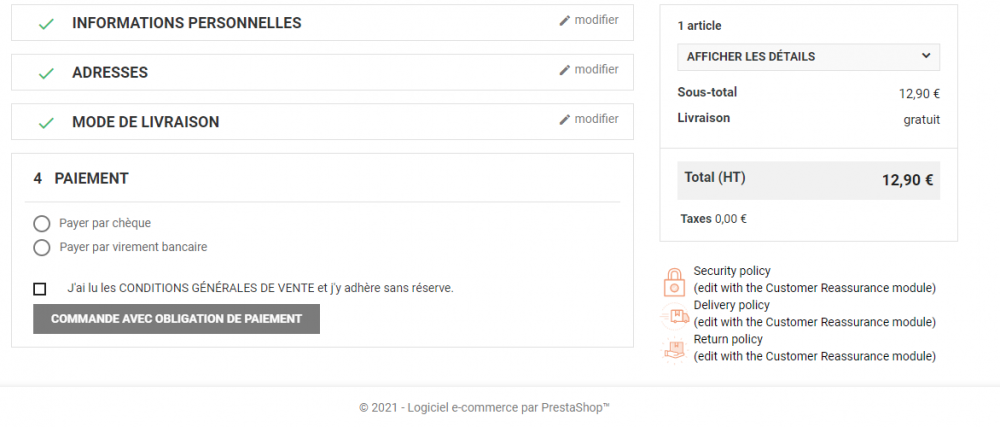Click the pencil icon beside Informations Personnelles
The height and width of the screenshot is (427, 1000).
coord(564,20)
